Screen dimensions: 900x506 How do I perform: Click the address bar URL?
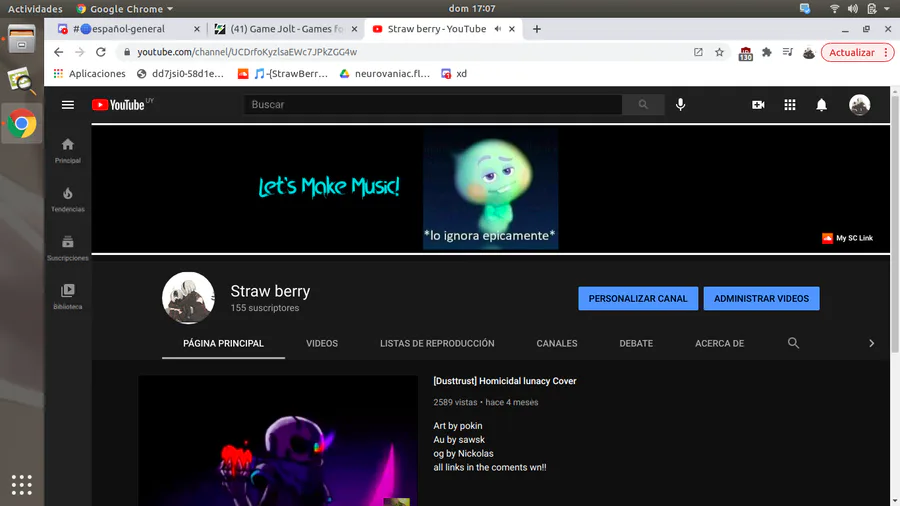[x=247, y=52]
